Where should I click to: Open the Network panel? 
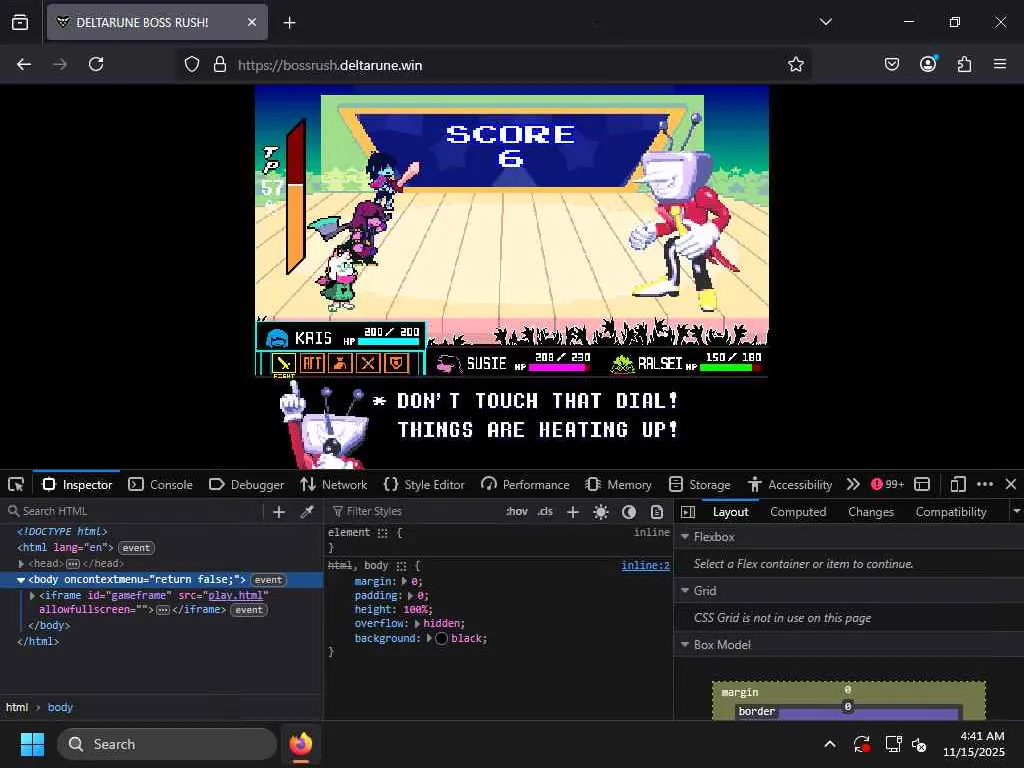point(334,485)
